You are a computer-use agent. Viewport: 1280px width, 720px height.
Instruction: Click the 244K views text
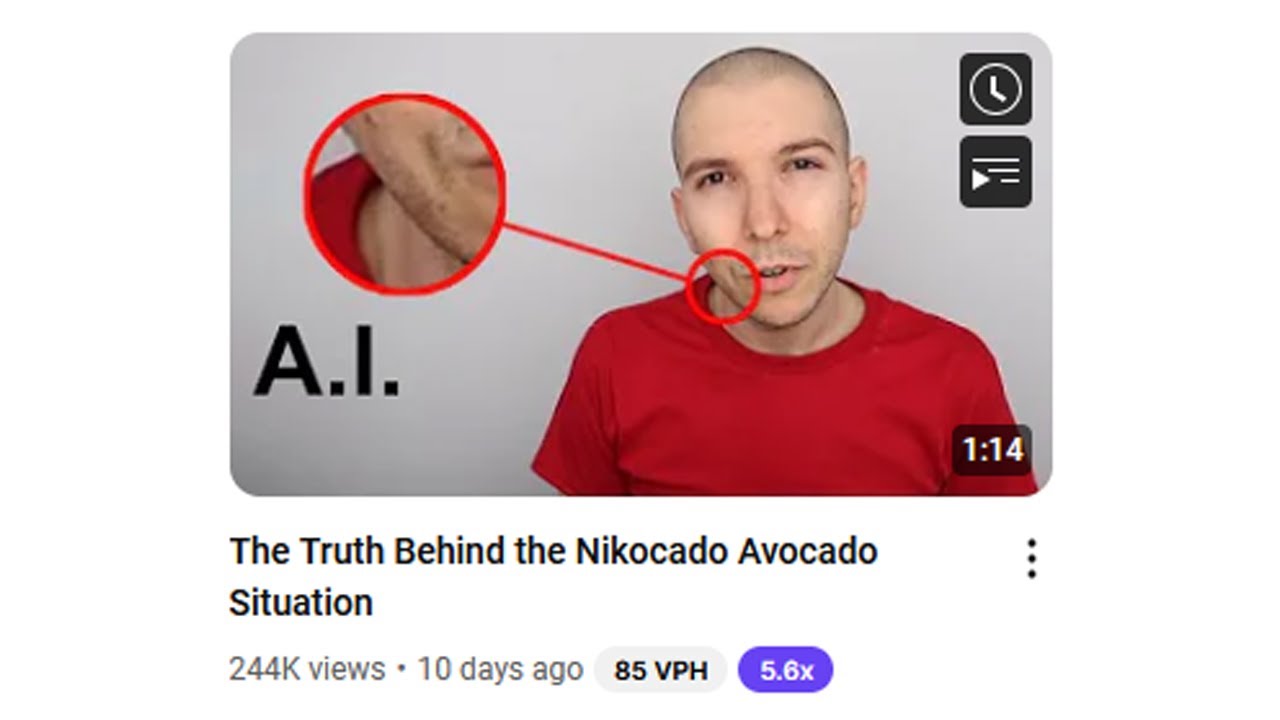click(307, 668)
